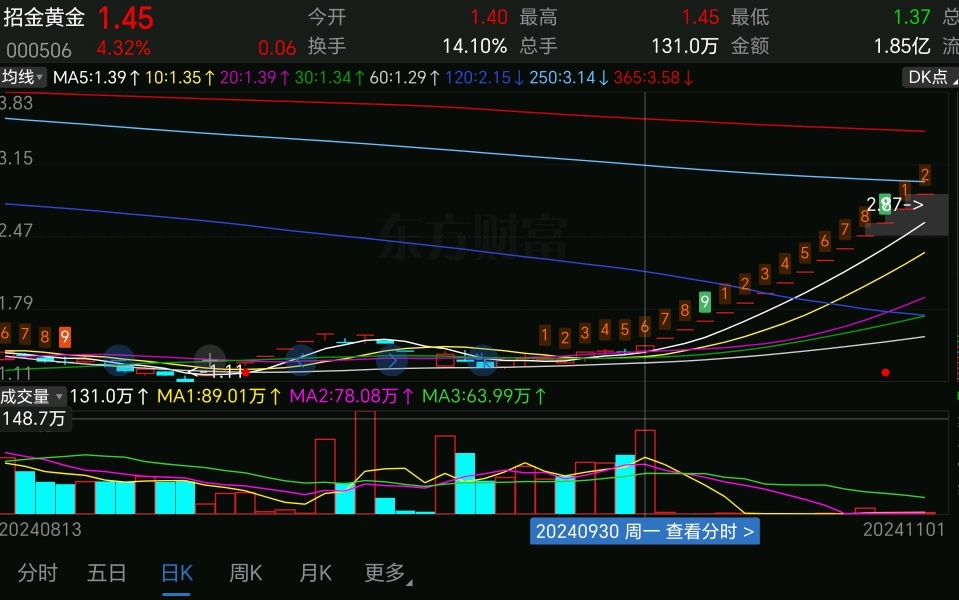
Task: Expand the 更多 period menu
Action: coord(388,573)
